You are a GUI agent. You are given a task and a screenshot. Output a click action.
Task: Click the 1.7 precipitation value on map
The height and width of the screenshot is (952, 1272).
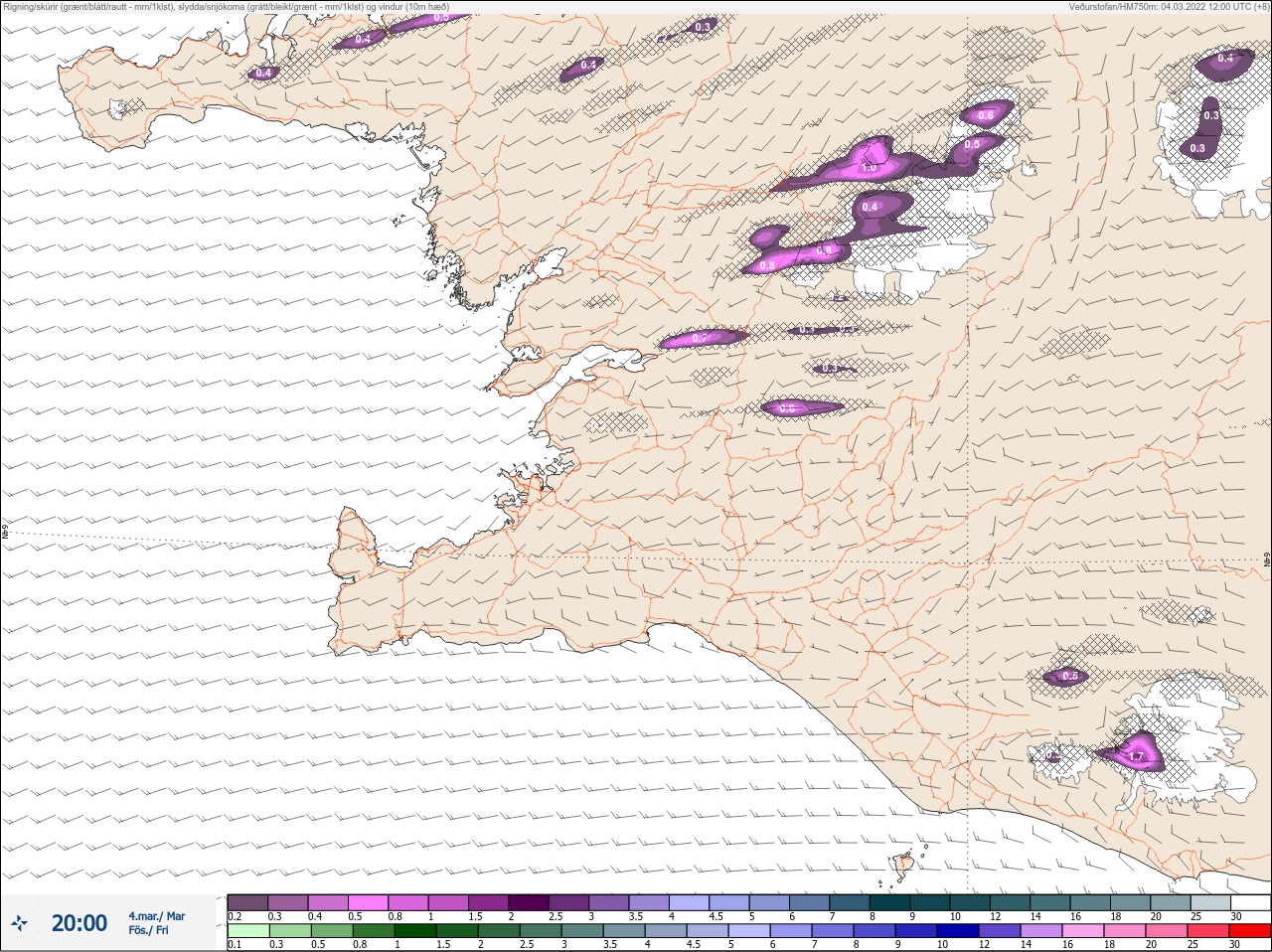pyautogui.click(x=1137, y=757)
